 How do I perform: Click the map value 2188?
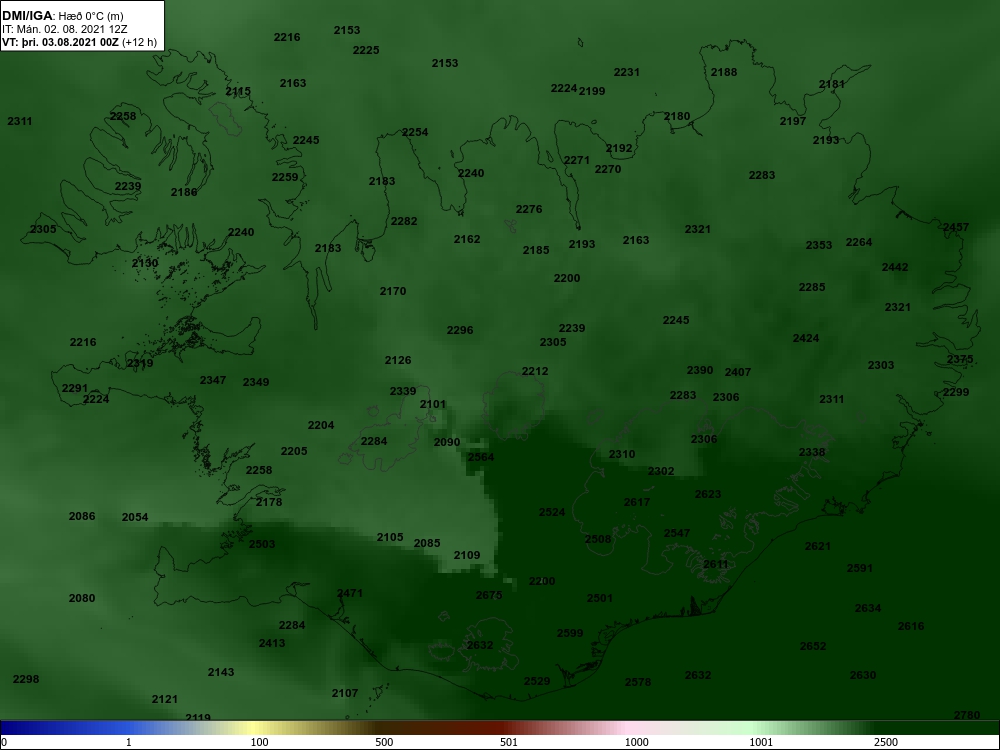[x=724, y=72]
